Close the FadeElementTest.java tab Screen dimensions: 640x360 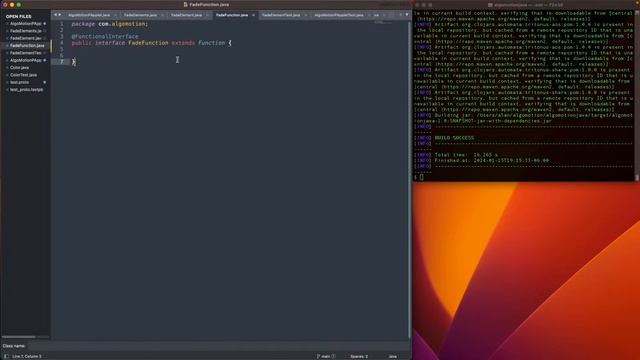click(306, 15)
